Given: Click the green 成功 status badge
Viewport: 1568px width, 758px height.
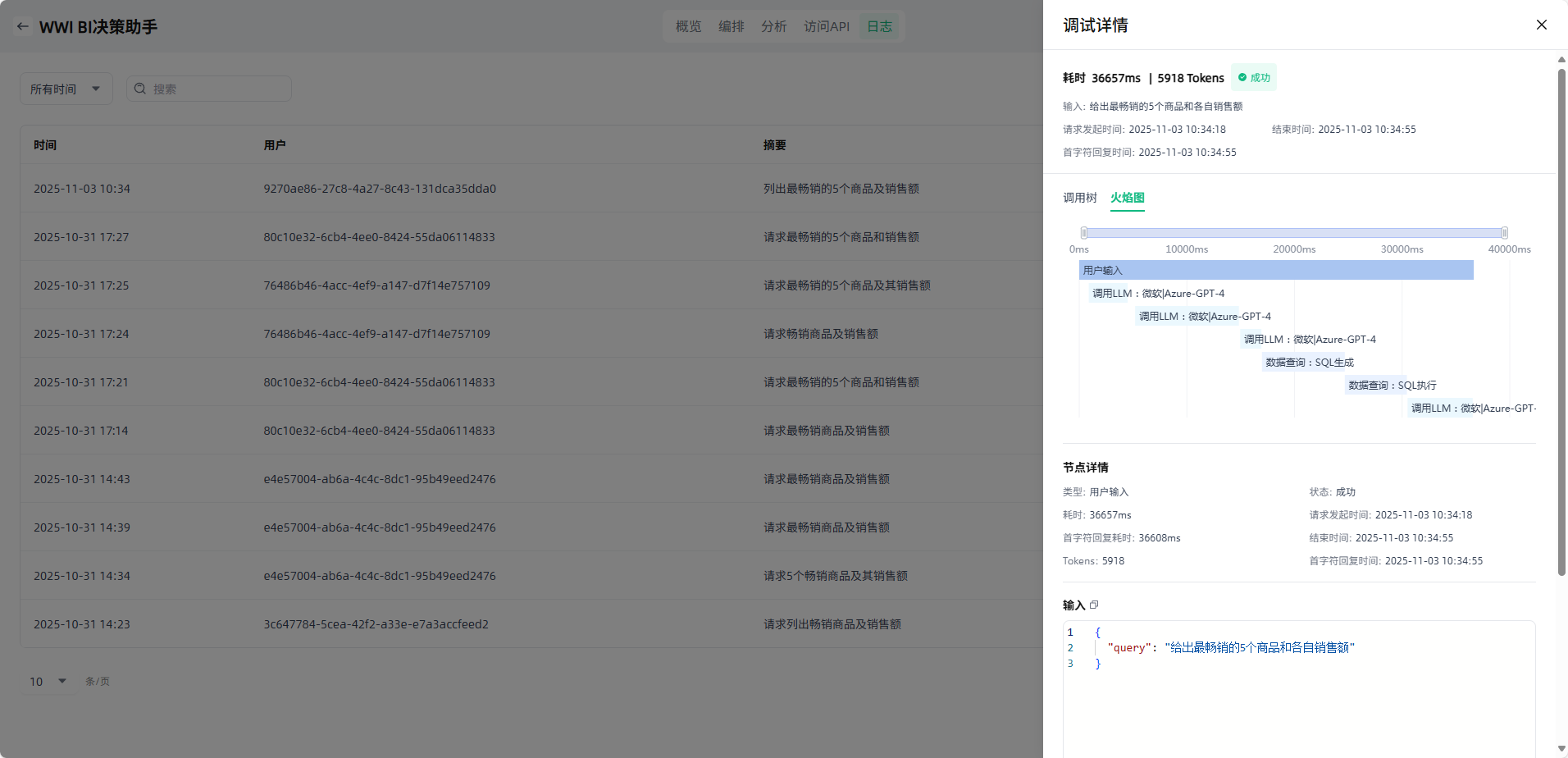Looking at the screenshot, I should pyautogui.click(x=1254, y=78).
